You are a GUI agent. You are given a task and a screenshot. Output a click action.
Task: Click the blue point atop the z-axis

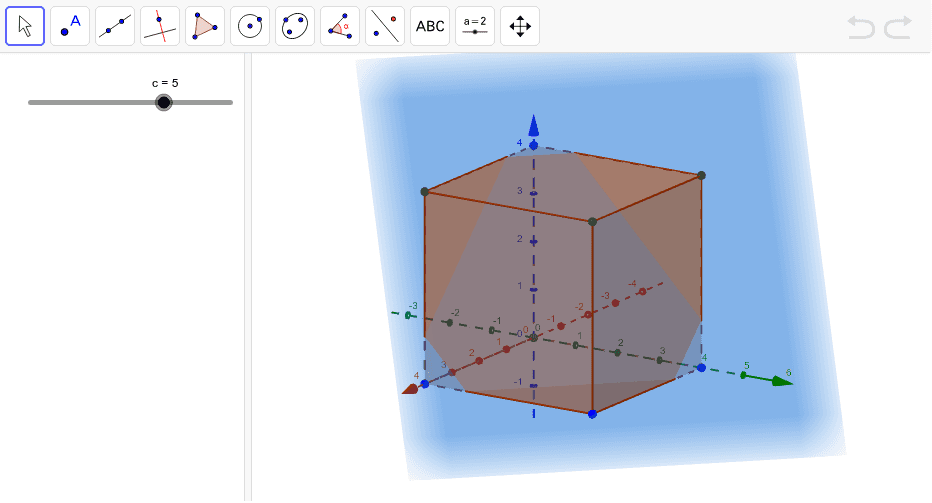click(534, 146)
